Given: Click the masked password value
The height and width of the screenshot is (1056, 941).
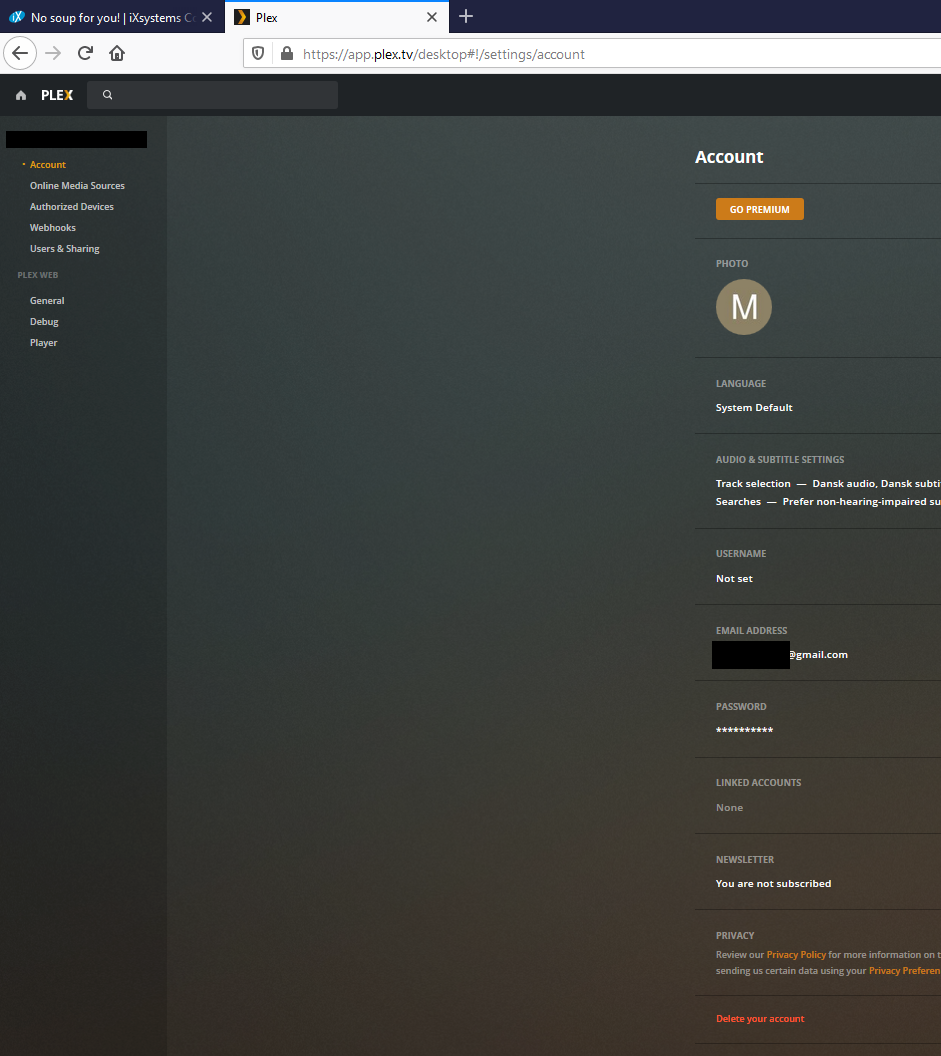Looking at the screenshot, I should click(744, 730).
